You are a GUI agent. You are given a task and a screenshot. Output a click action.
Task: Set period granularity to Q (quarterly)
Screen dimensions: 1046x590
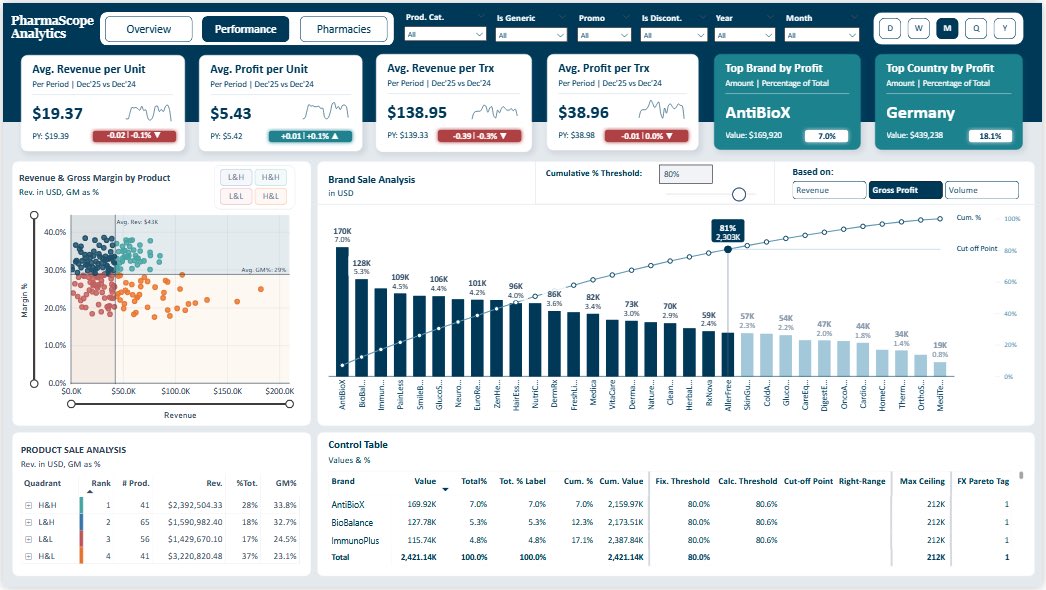(x=976, y=28)
